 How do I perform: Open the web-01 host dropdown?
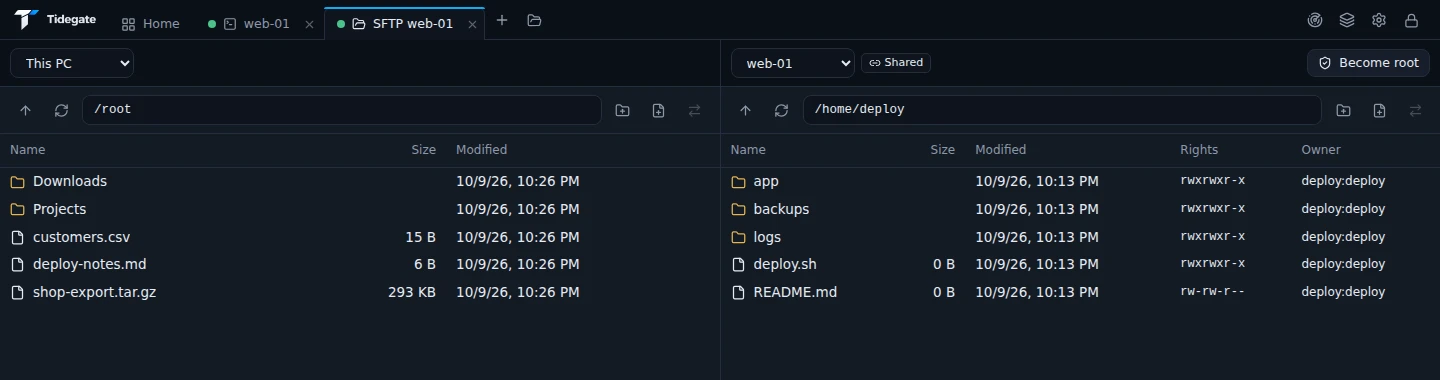point(793,63)
